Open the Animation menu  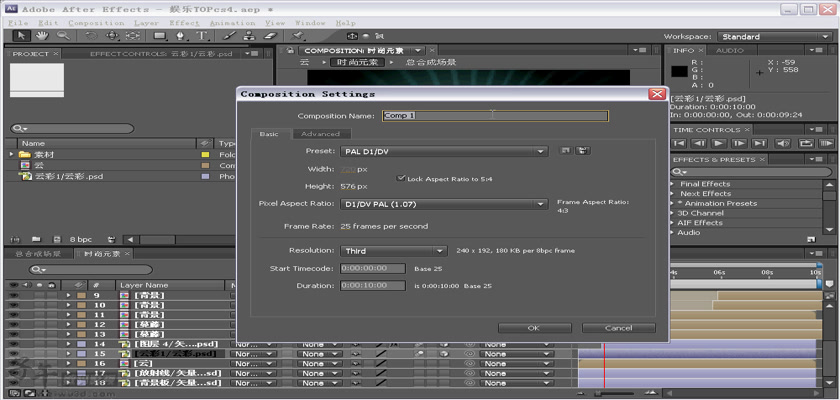[232, 23]
